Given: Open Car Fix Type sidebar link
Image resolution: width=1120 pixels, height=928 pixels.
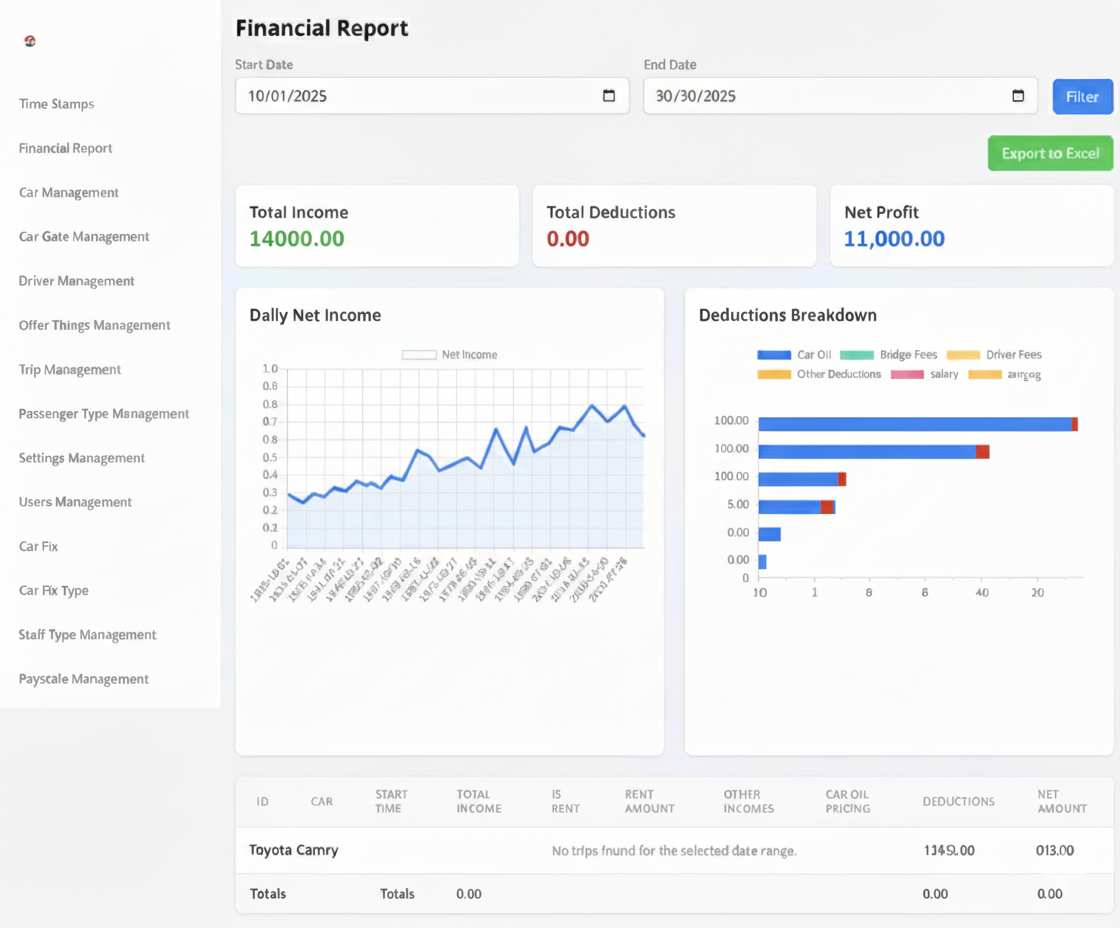Looking at the screenshot, I should pyautogui.click(x=54, y=590).
